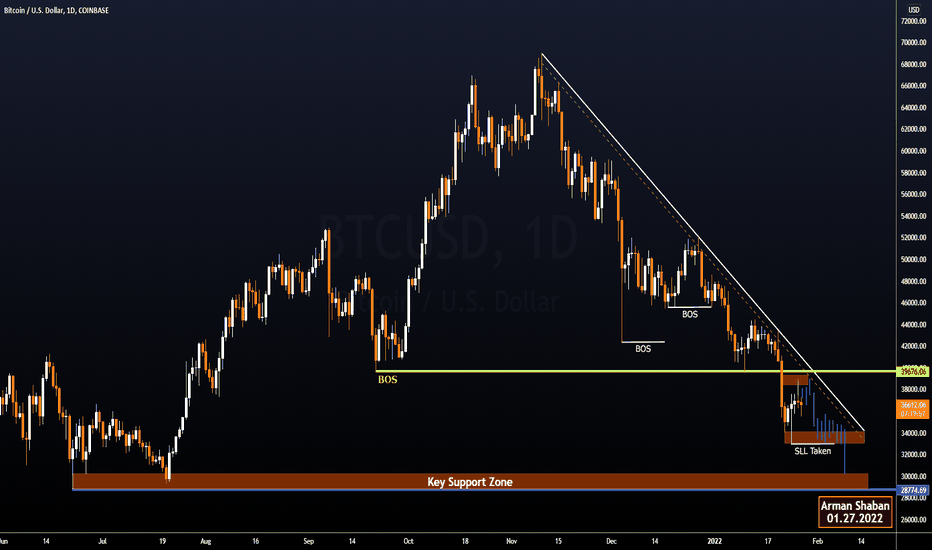Screen dimensions: 932x550
Task: Click the 72000.00 price axis label
Action: 914,21
